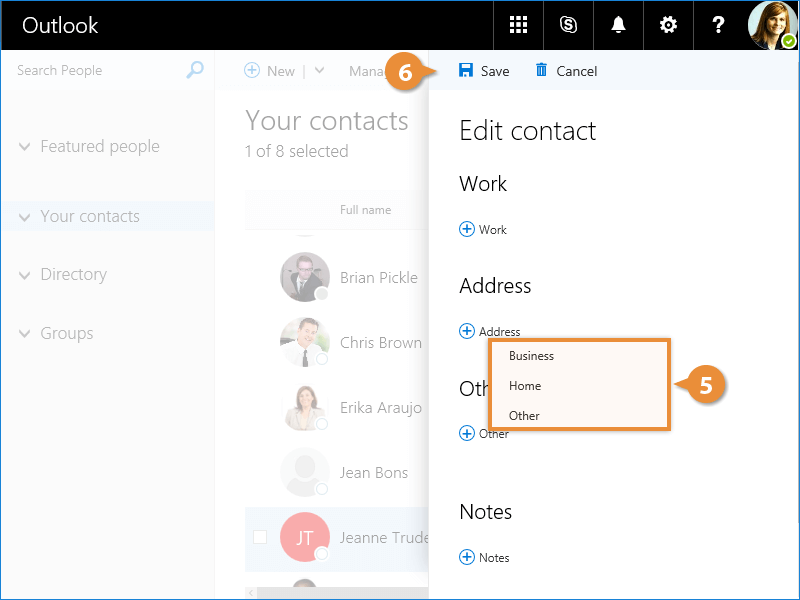Tick the checkbox next to Jeanne Trudeau
The height and width of the screenshot is (600, 800).
click(x=260, y=537)
